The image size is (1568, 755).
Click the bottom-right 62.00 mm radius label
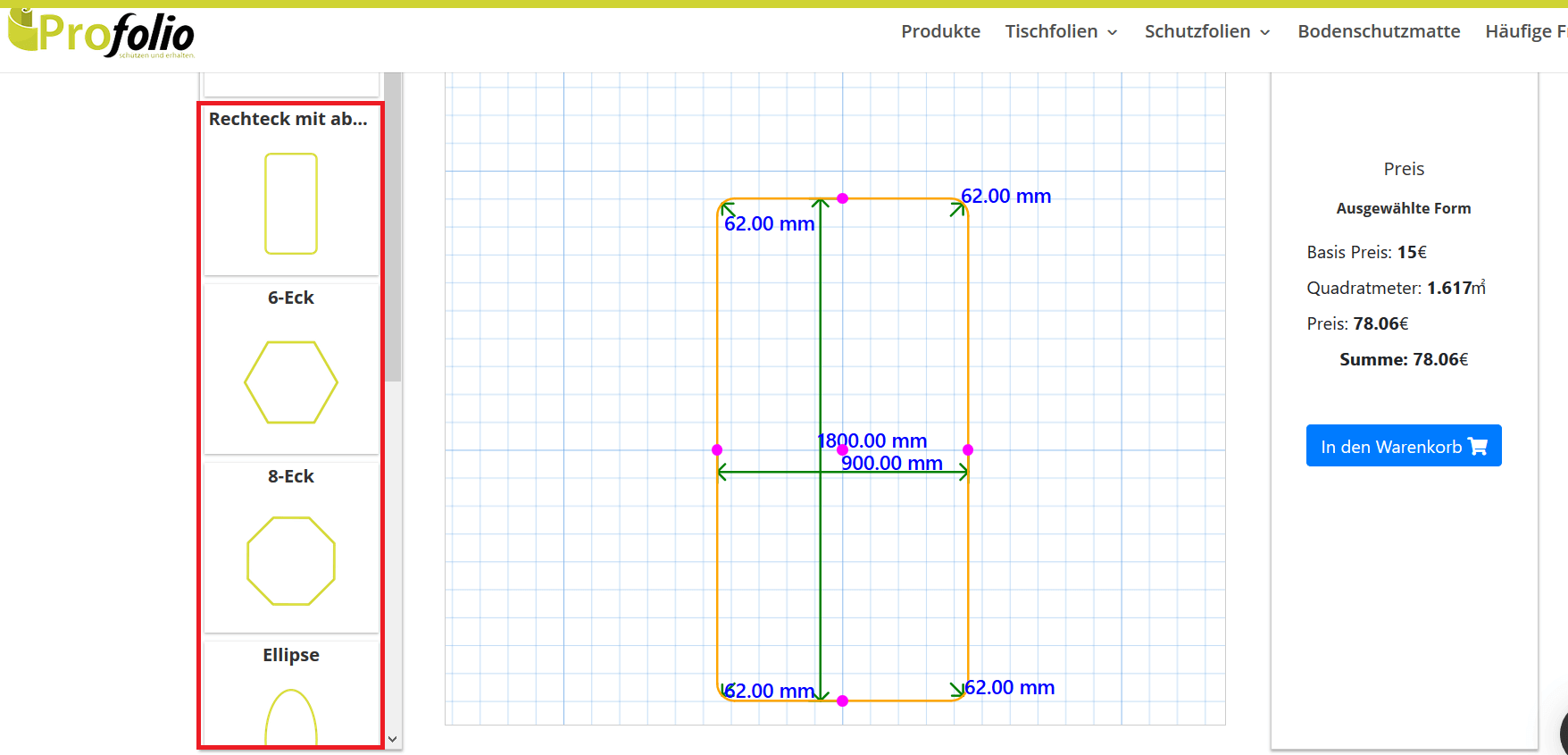[x=1010, y=687]
